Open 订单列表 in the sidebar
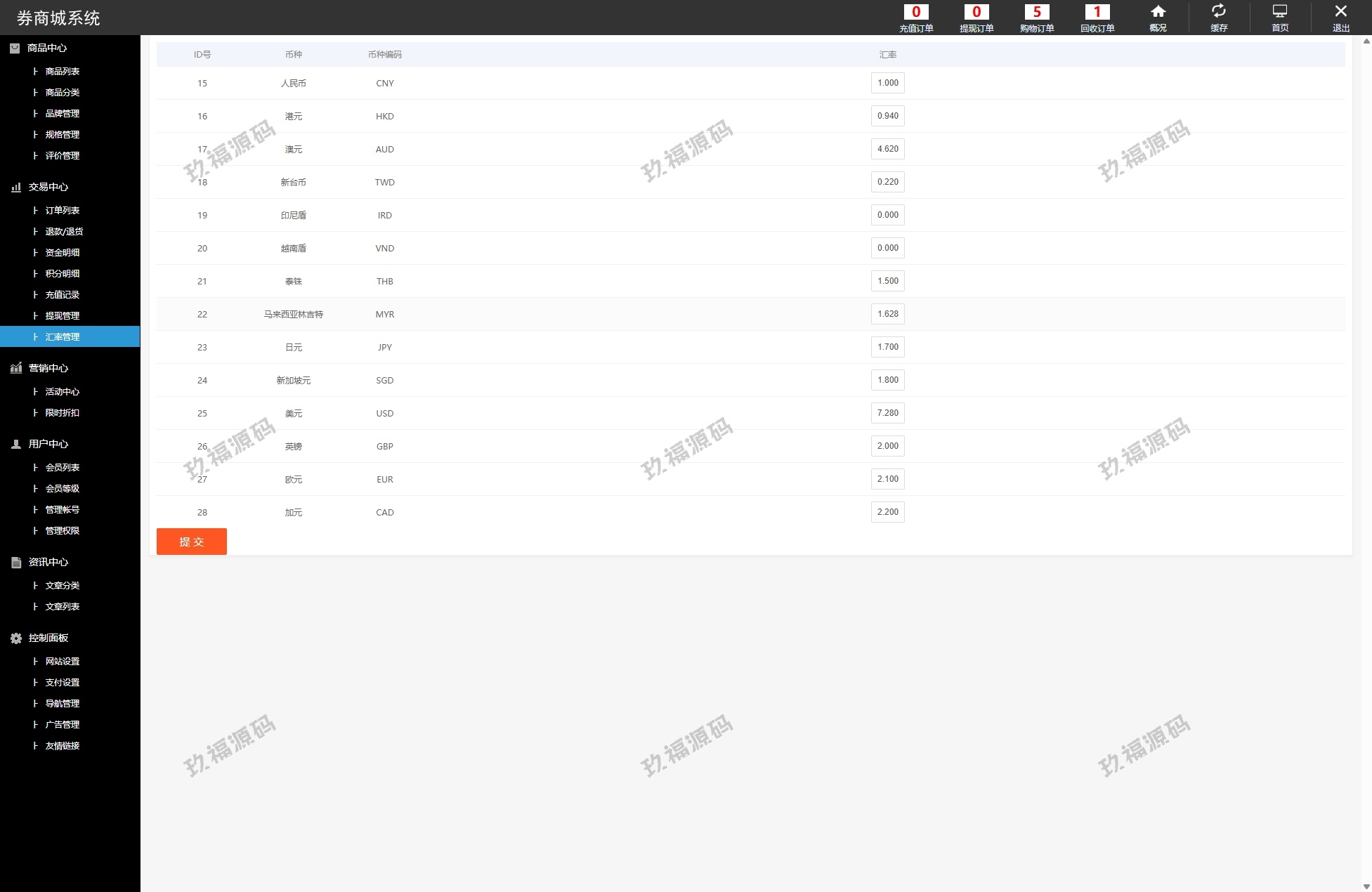Screen dimensions: 1372x892 click(x=63, y=210)
